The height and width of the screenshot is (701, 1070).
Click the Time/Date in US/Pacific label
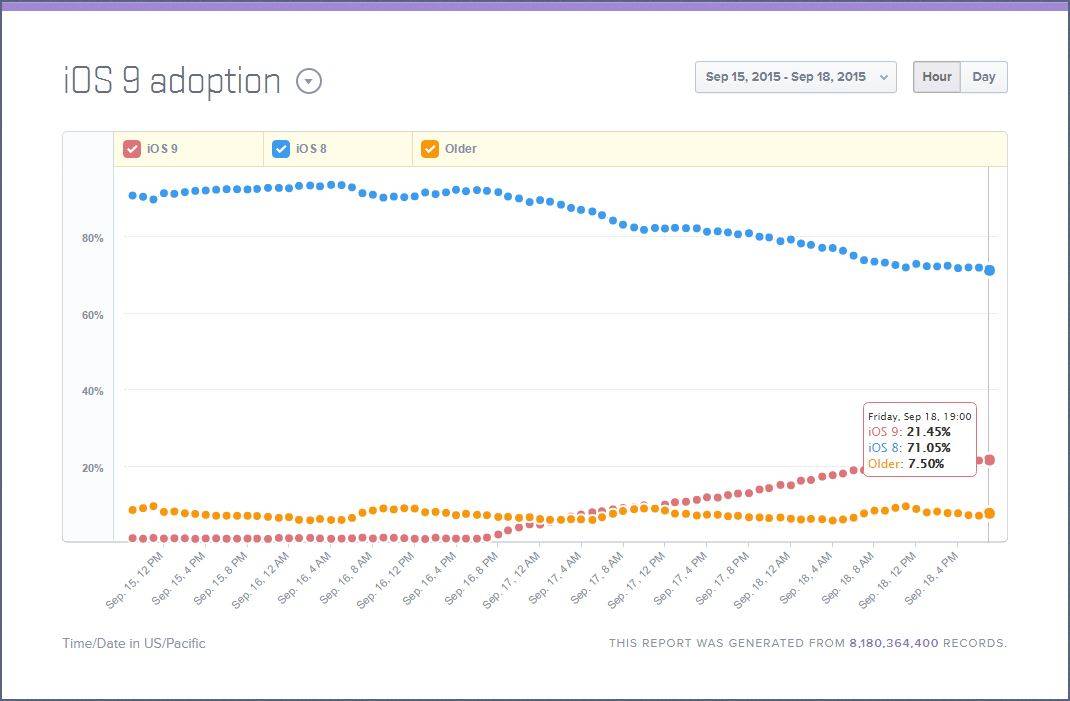coord(133,643)
